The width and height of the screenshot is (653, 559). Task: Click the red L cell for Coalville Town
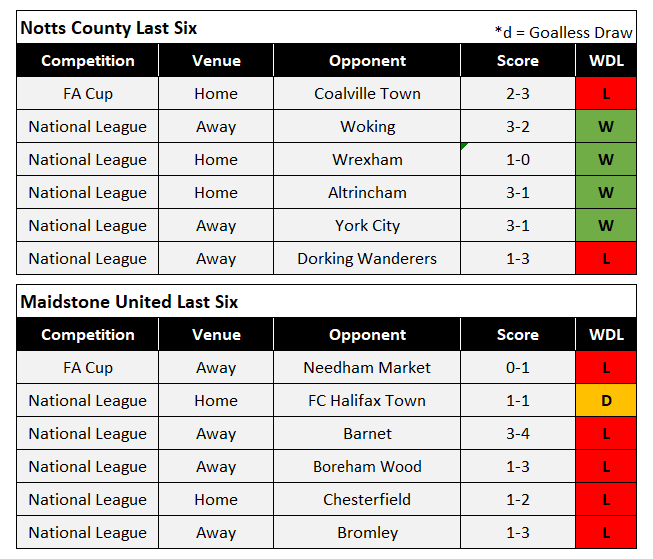click(x=606, y=94)
